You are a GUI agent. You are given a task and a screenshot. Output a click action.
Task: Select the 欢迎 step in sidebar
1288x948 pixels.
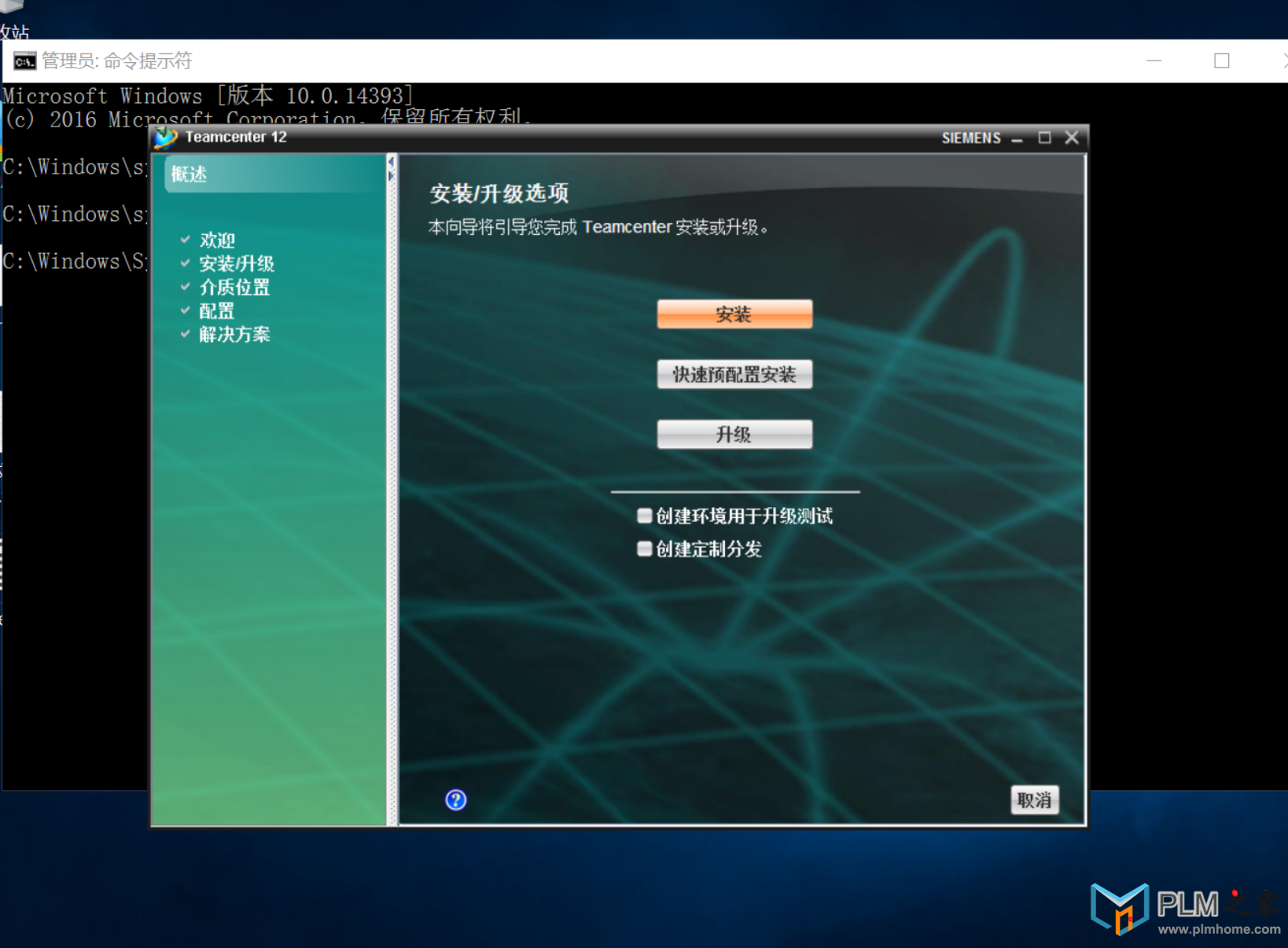point(217,240)
